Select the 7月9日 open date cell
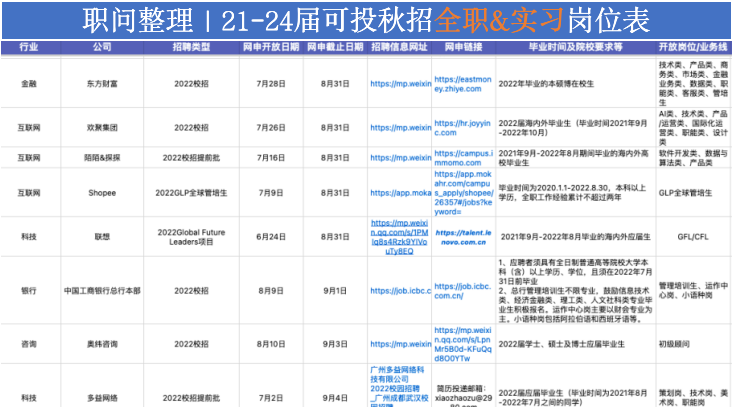The width and height of the screenshot is (733, 407). 271,193
